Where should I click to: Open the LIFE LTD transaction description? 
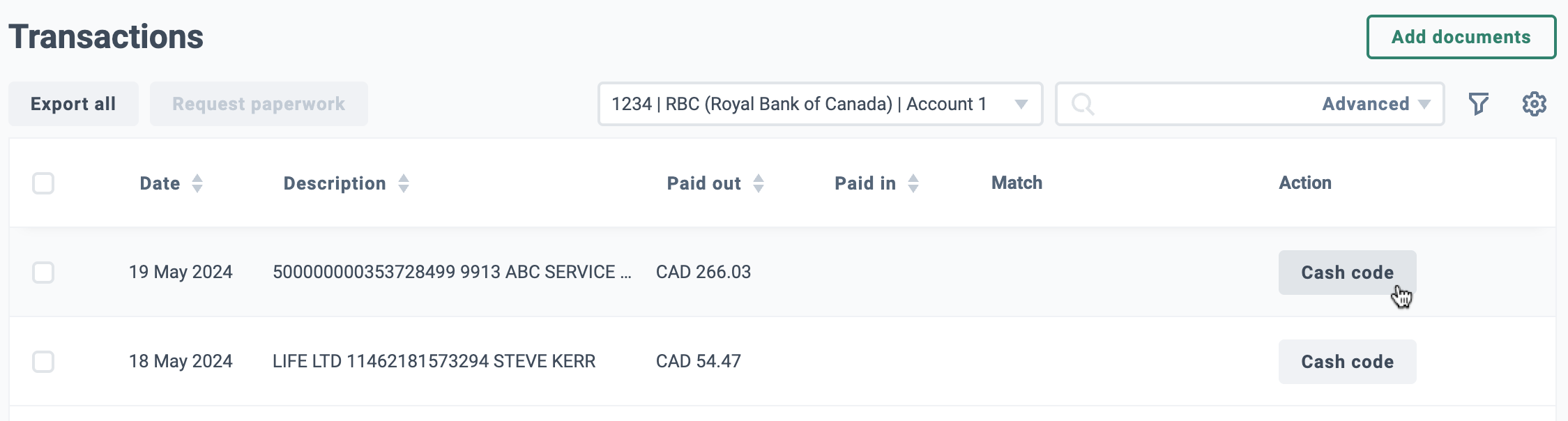[434, 361]
